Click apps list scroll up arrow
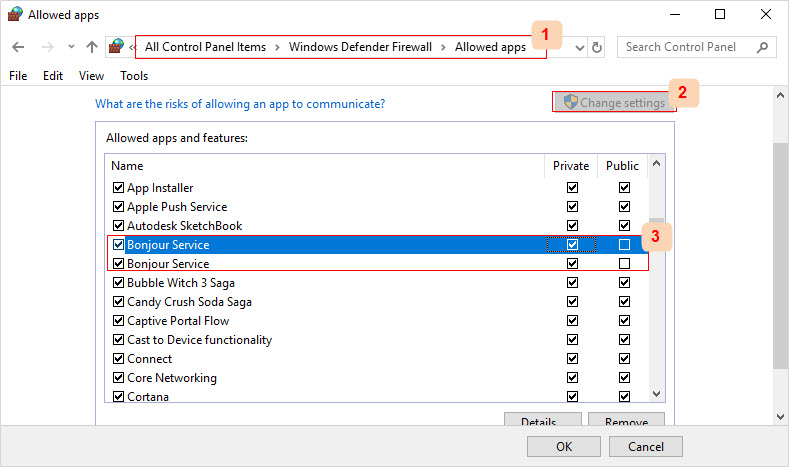 tap(656, 164)
